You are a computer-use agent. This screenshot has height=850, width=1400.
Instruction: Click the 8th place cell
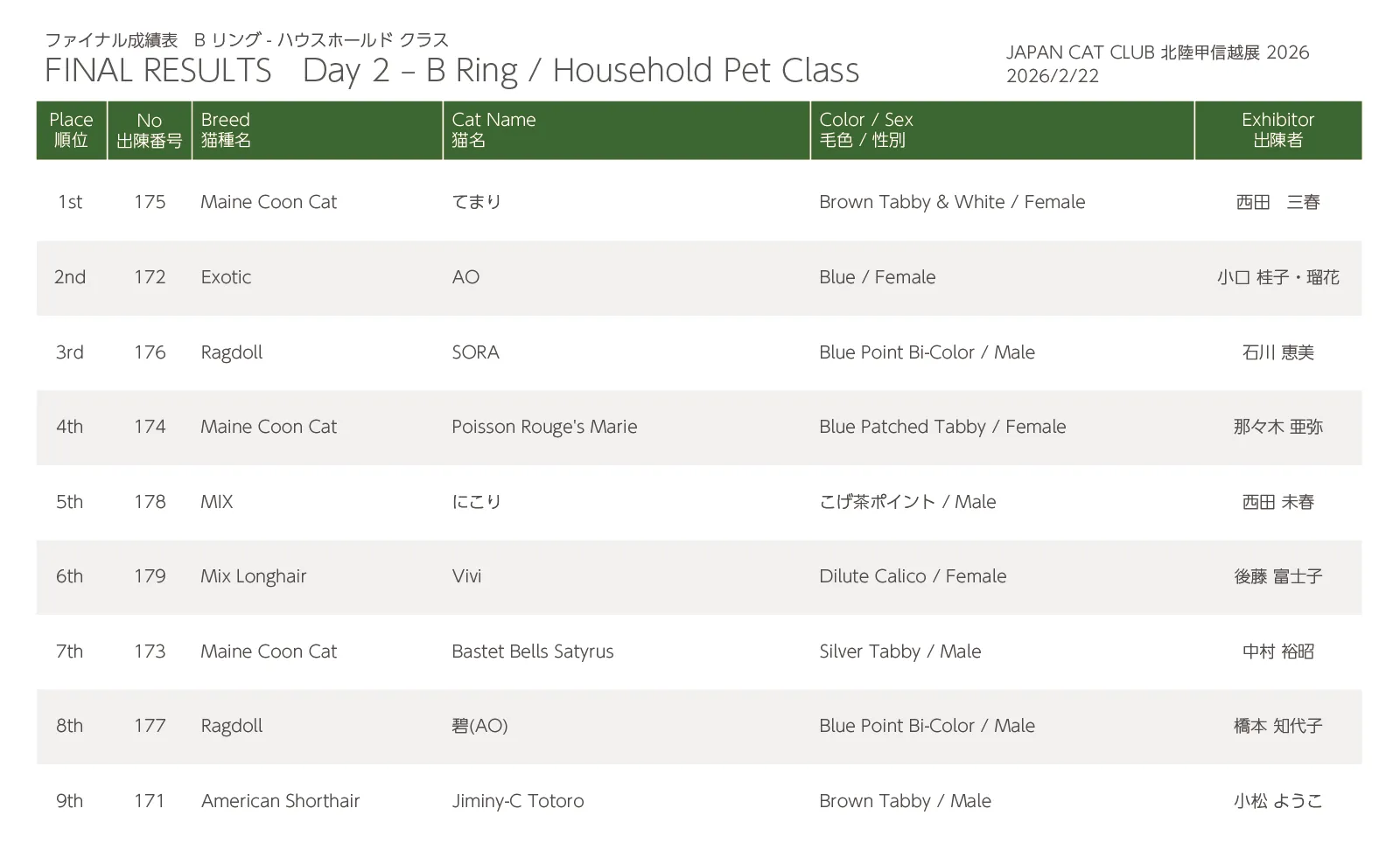click(x=70, y=726)
